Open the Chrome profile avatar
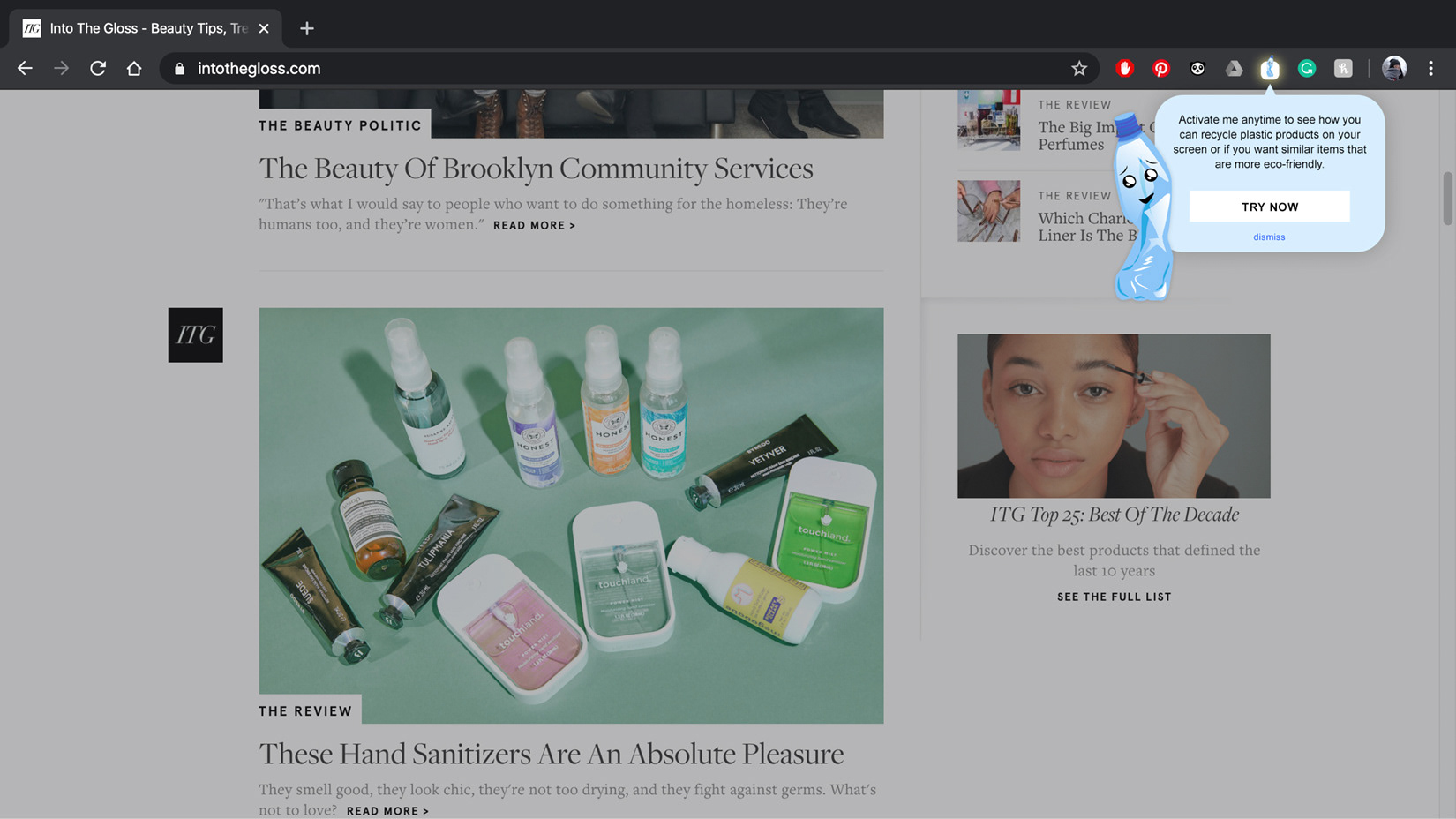The width and height of the screenshot is (1456, 819). pyautogui.click(x=1394, y=68)
